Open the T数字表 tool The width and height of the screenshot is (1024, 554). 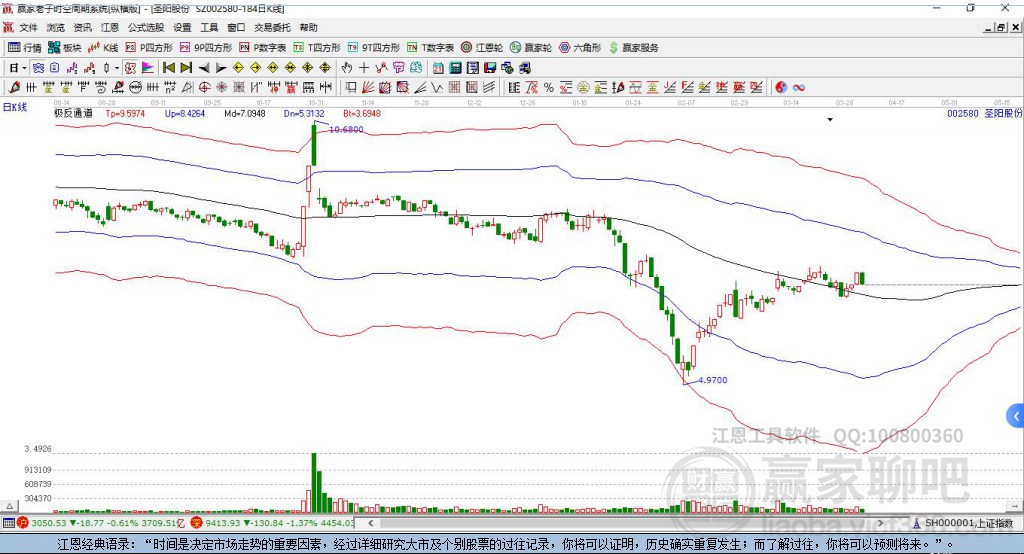pyautogui.click(x=430, y=48)
